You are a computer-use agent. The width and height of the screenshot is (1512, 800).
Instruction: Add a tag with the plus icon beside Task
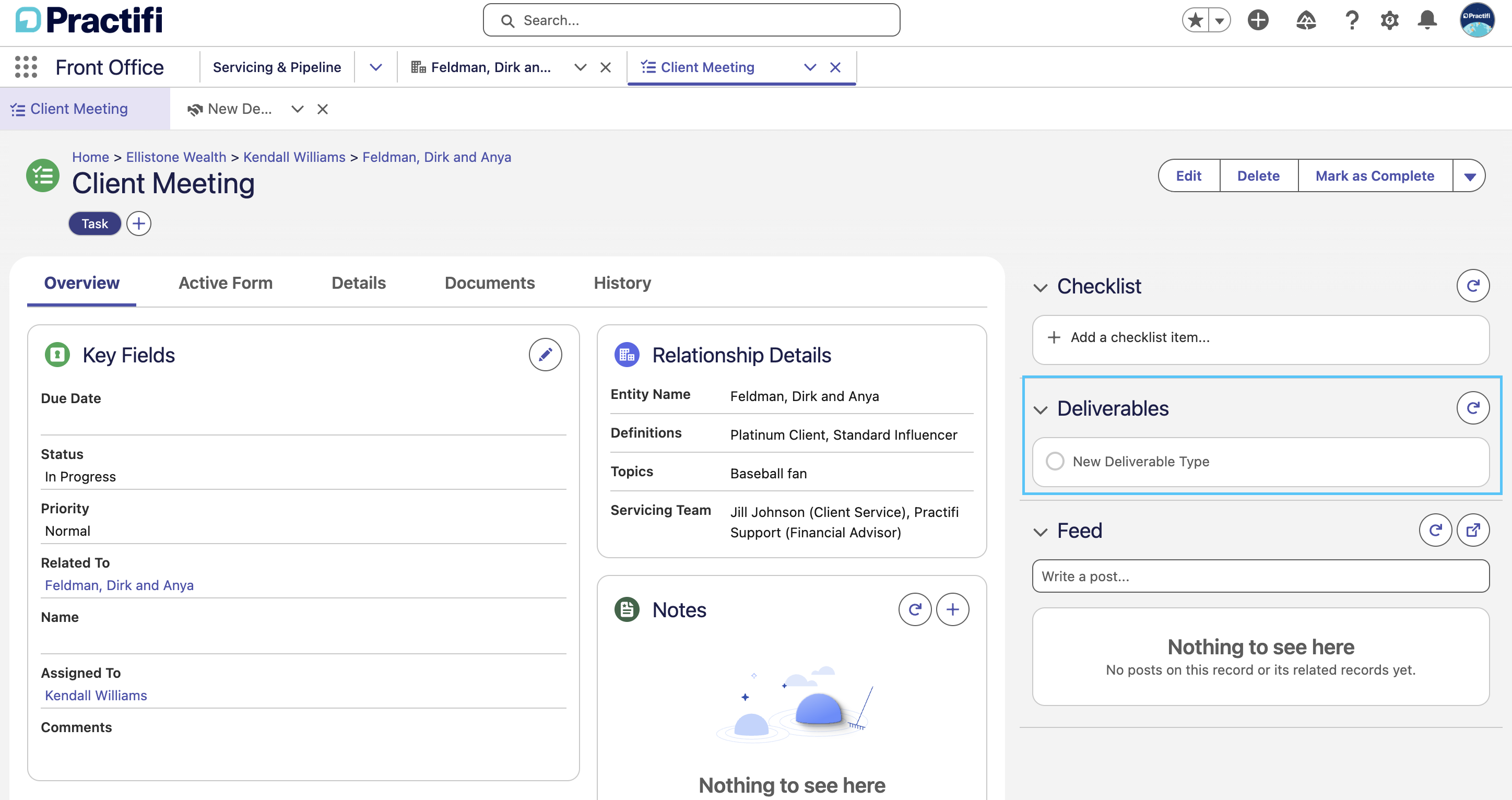[x=138, y=223]
